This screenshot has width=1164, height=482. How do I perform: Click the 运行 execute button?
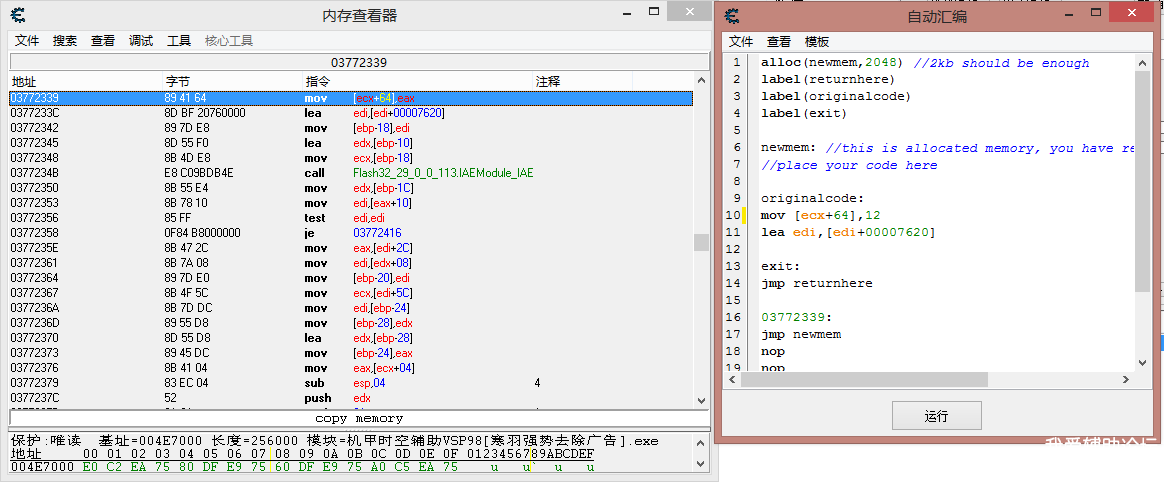(937, 416)
